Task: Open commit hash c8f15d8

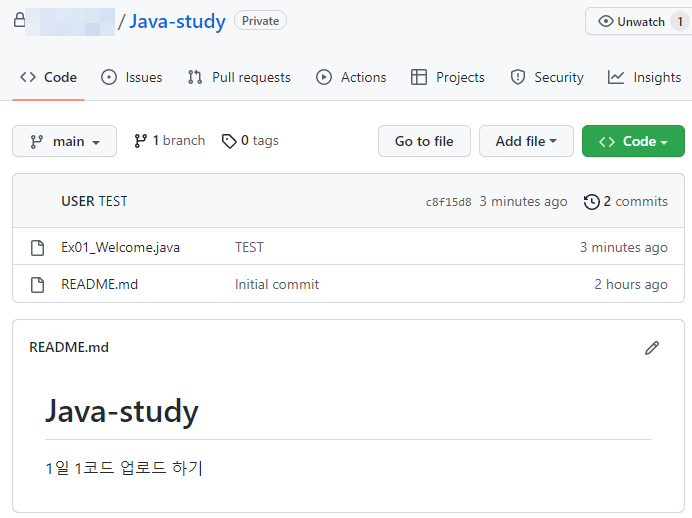Action: (x=448, y=202)
